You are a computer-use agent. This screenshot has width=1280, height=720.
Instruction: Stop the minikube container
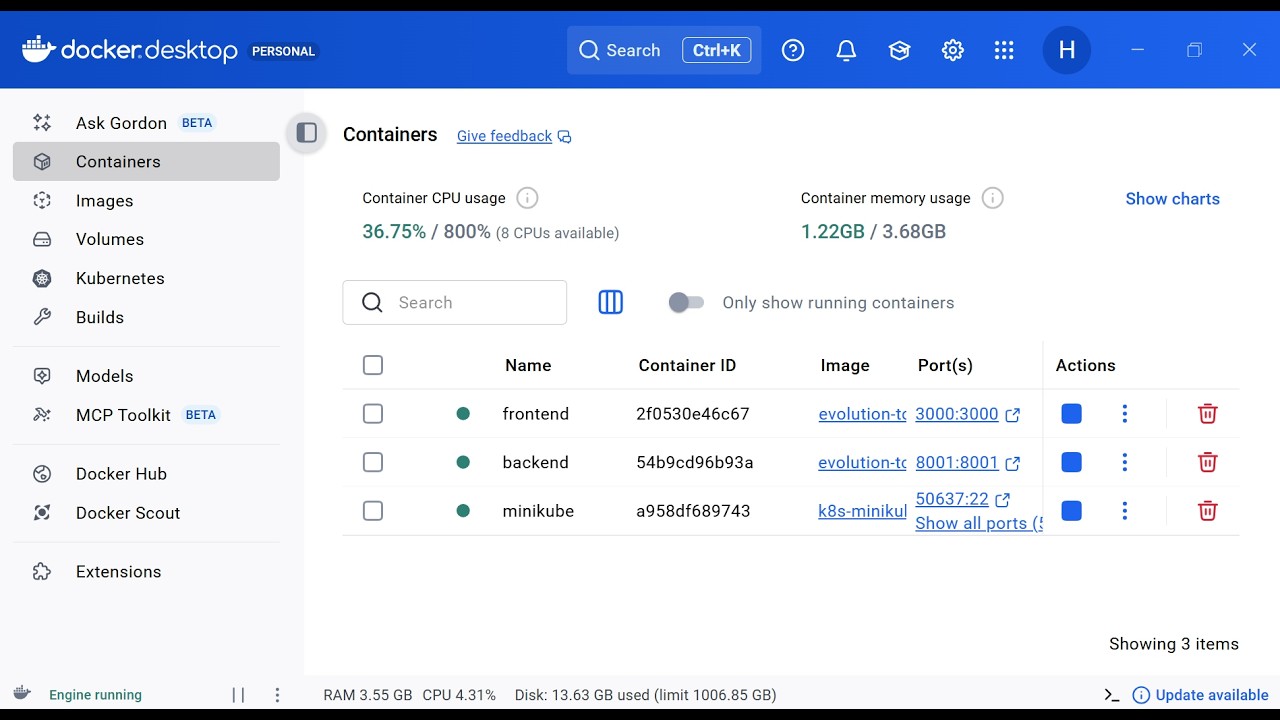1071,511
